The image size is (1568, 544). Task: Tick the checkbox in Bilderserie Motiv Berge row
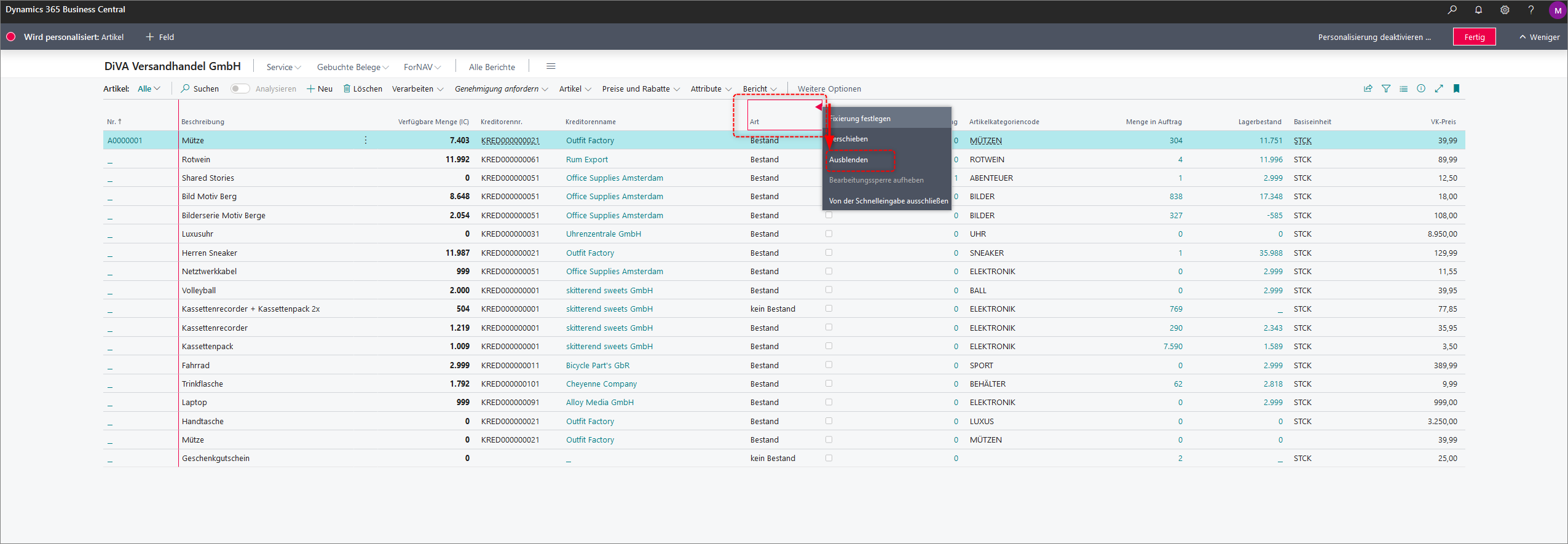click(829, 215)
